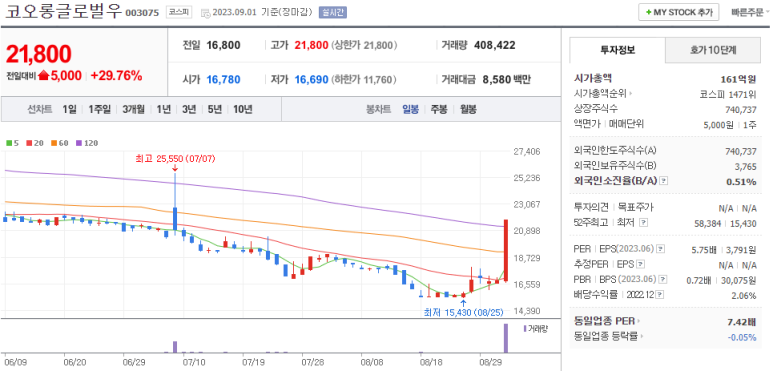This screenshot has height=371, width=773.
Task: Click help icon beside 외국인소진율(B/A)
Action: 664,181
